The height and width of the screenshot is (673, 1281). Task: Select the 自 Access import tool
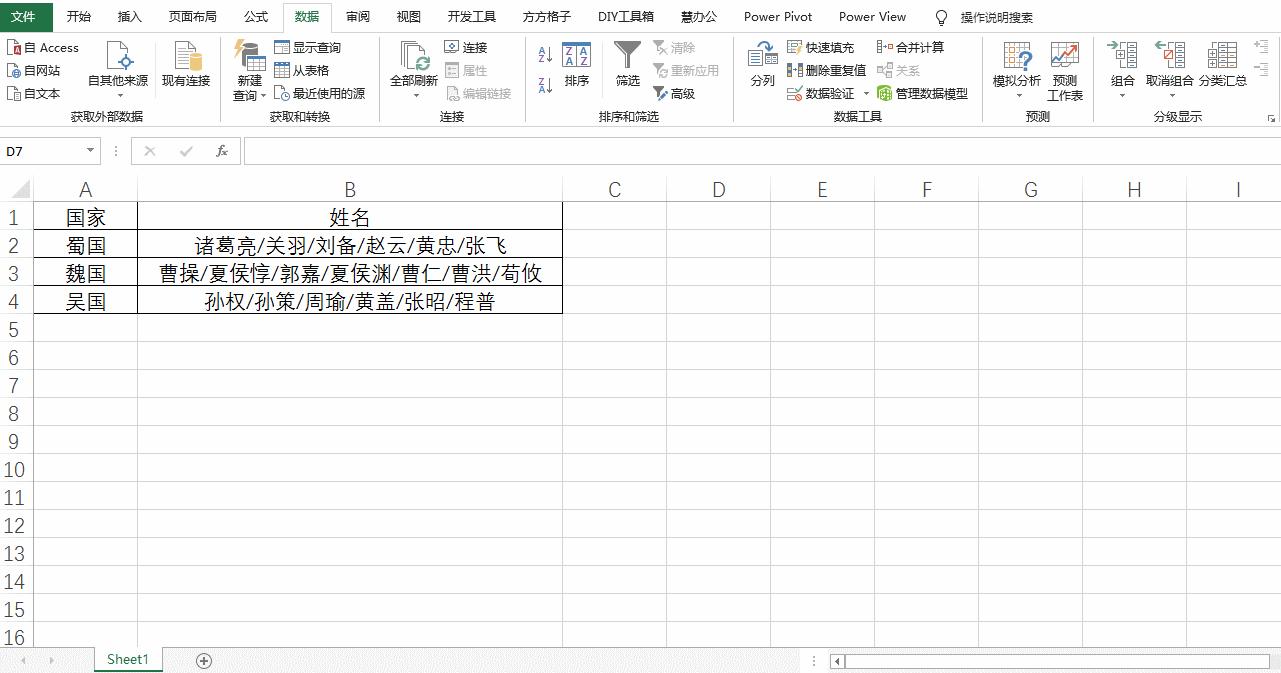coord(43,47)
